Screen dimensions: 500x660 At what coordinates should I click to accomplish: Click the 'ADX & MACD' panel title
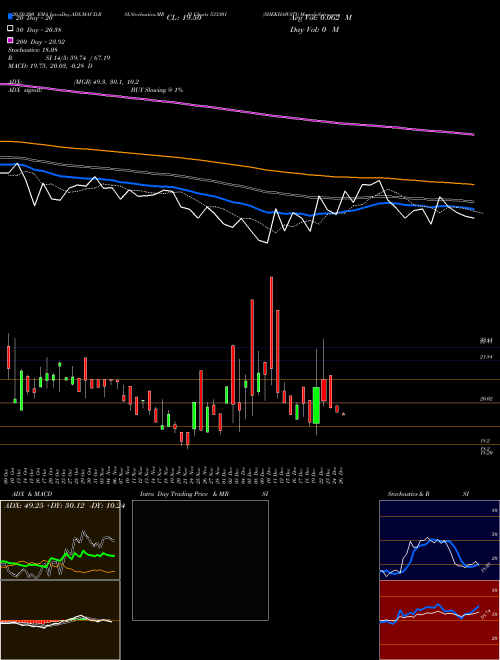tap(32, 494)
